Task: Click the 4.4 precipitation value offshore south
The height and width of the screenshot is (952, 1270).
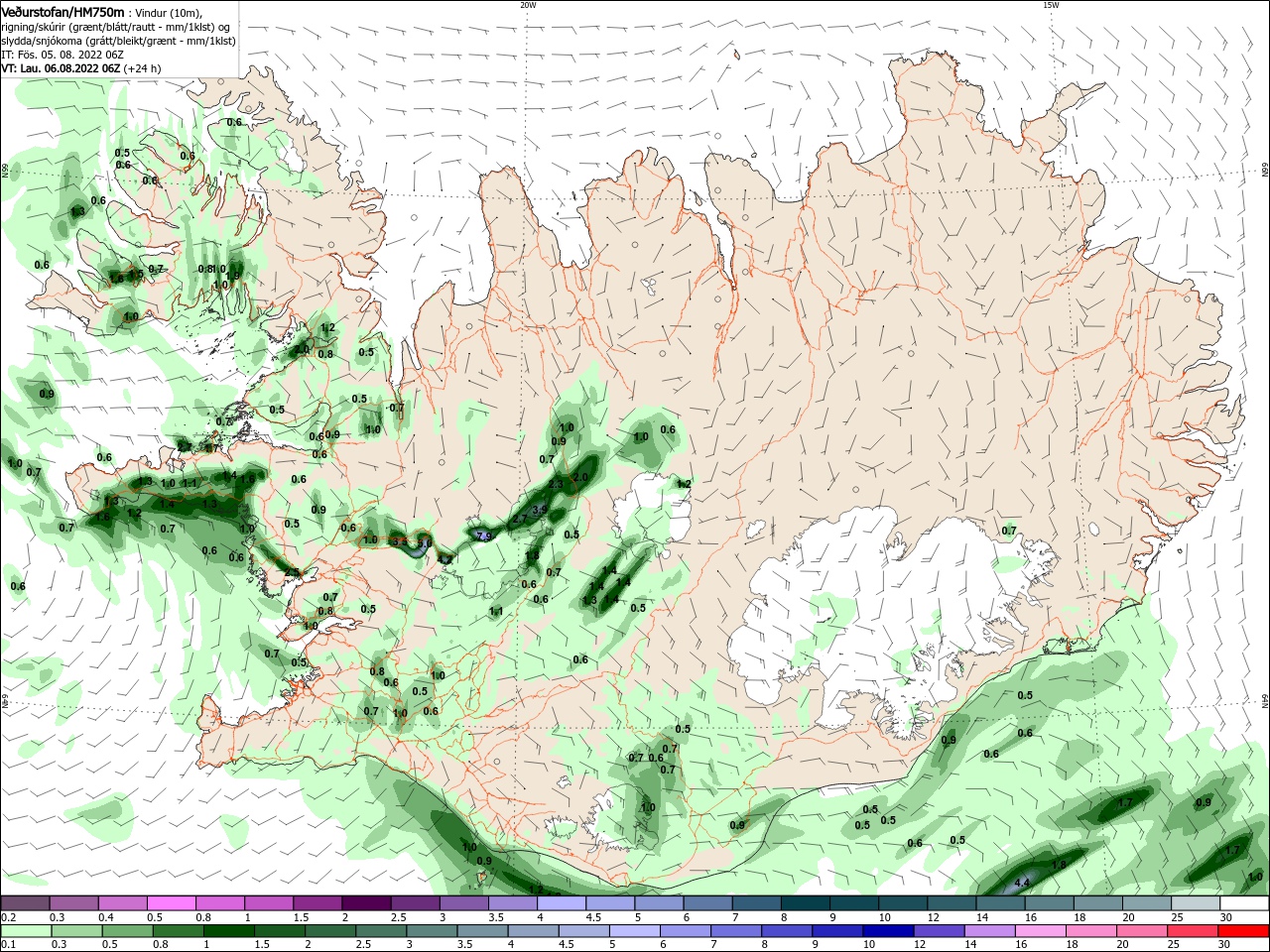Action: (1024, 883)
